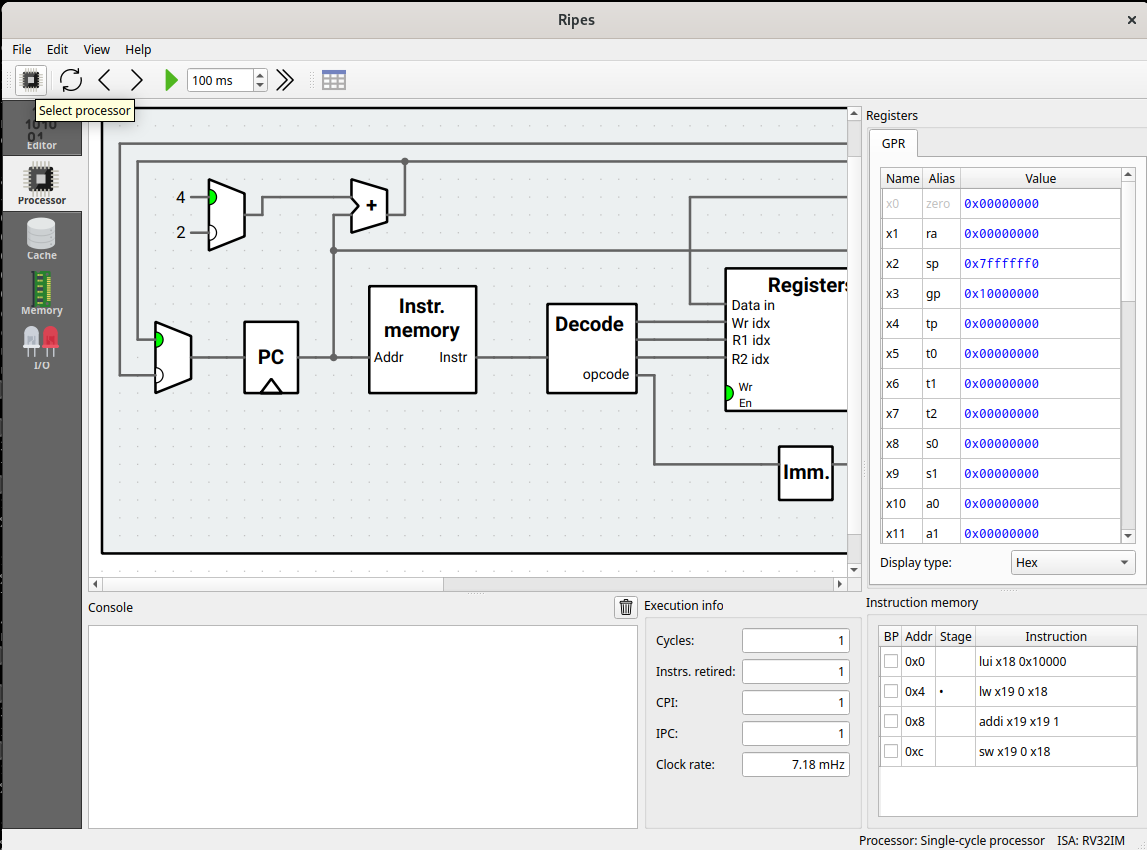Open the I/O sidebar view

(42, 348)
